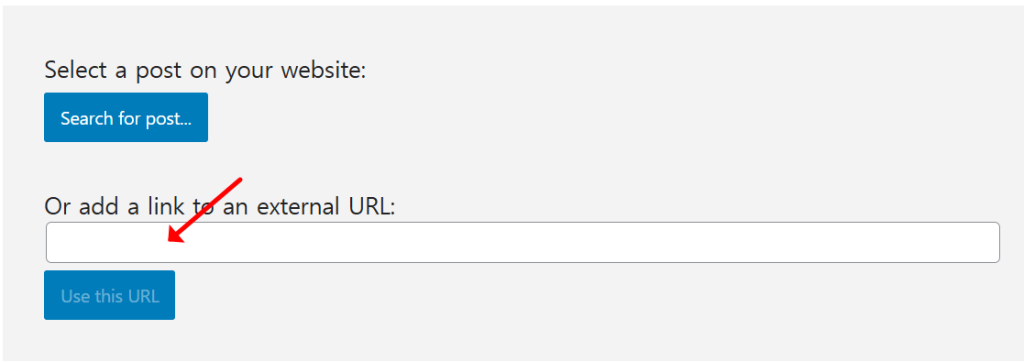The height and width of the screenshot is (362, 1024).
Task: Open the post search dialog
Action: [x=126, y=117]
